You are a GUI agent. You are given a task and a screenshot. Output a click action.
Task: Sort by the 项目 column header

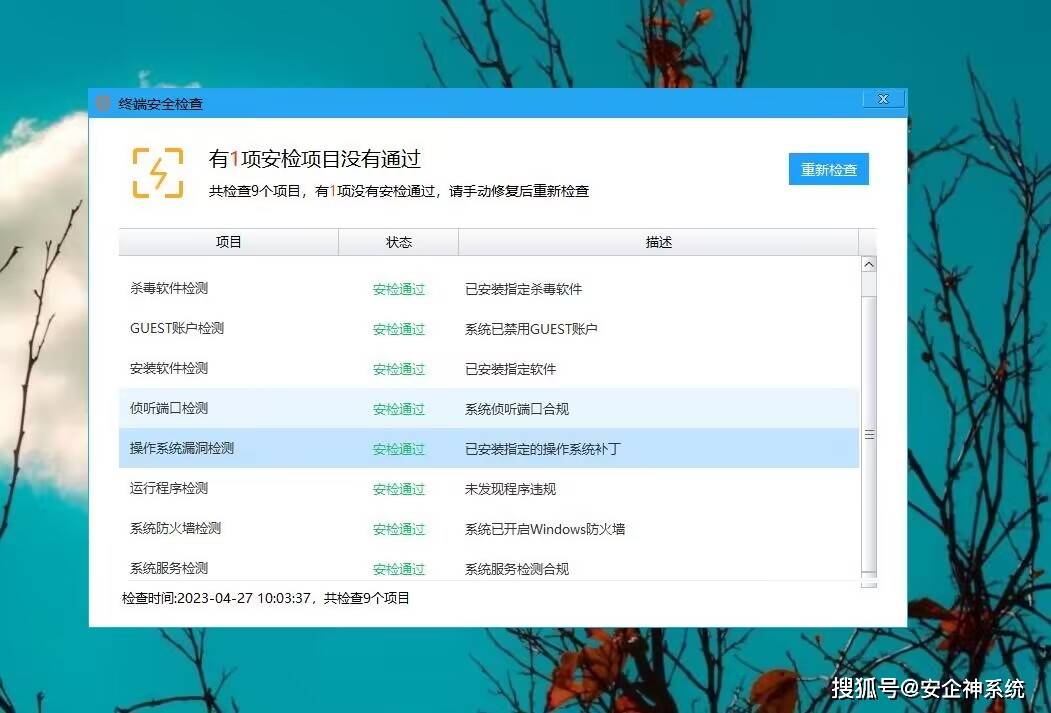click(x=229, y=242)
